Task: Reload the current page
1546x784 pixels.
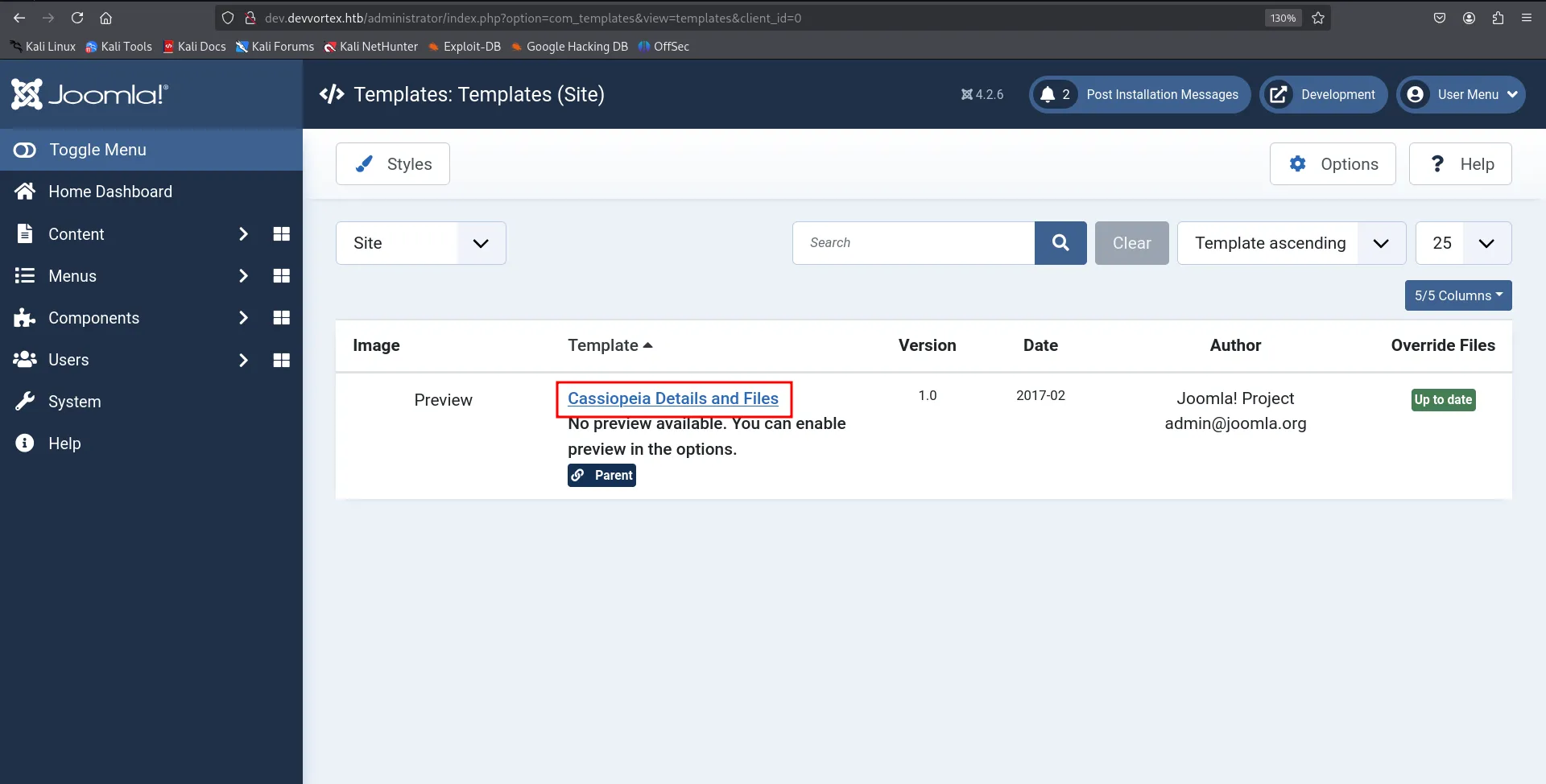Action: tap(77, 18)
